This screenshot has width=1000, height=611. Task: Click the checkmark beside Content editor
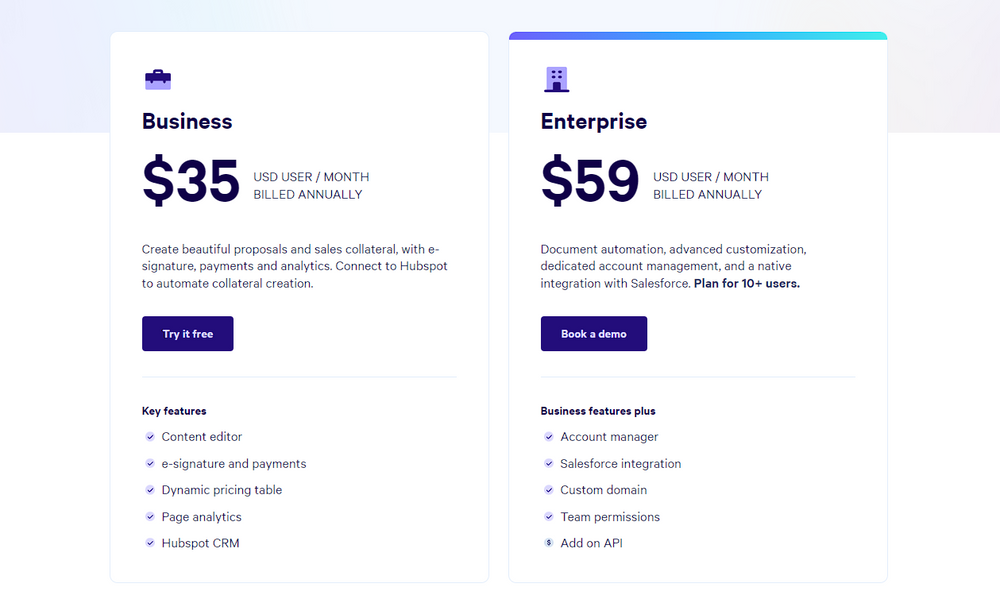click(149, 437)
